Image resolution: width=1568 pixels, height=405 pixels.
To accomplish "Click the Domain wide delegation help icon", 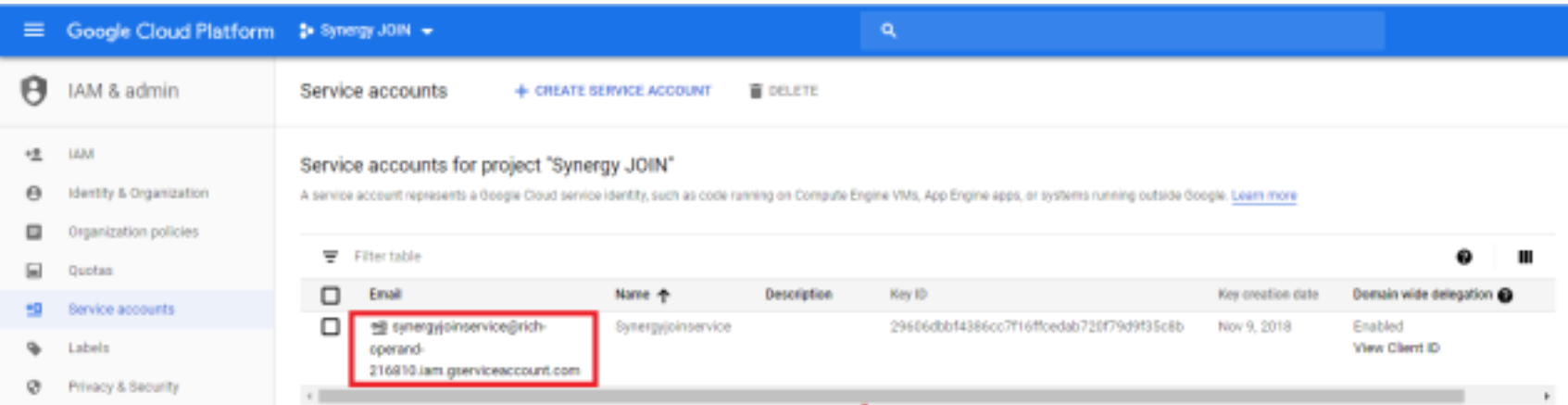I will pos(1505,296).
